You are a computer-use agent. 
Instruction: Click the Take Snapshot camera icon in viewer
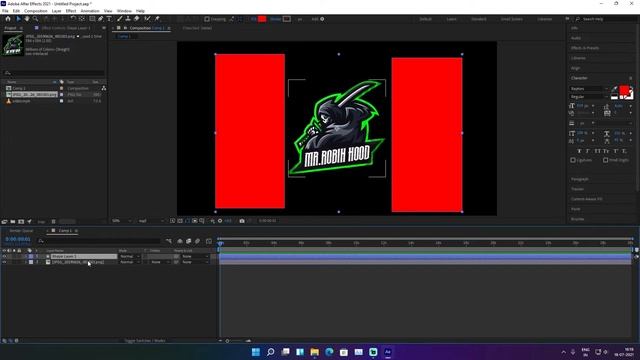242,221
